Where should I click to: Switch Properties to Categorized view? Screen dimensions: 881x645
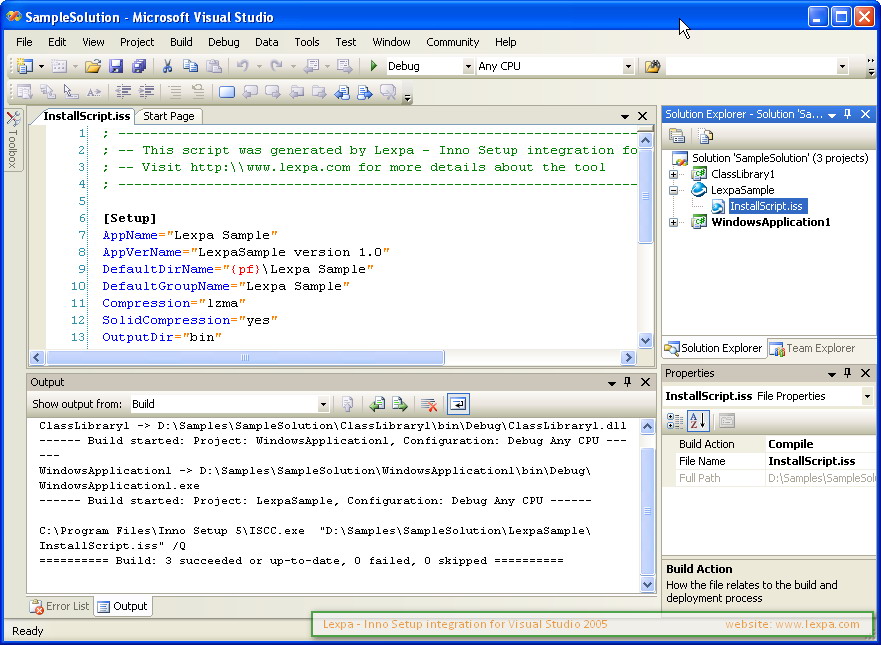pos(674,421)
